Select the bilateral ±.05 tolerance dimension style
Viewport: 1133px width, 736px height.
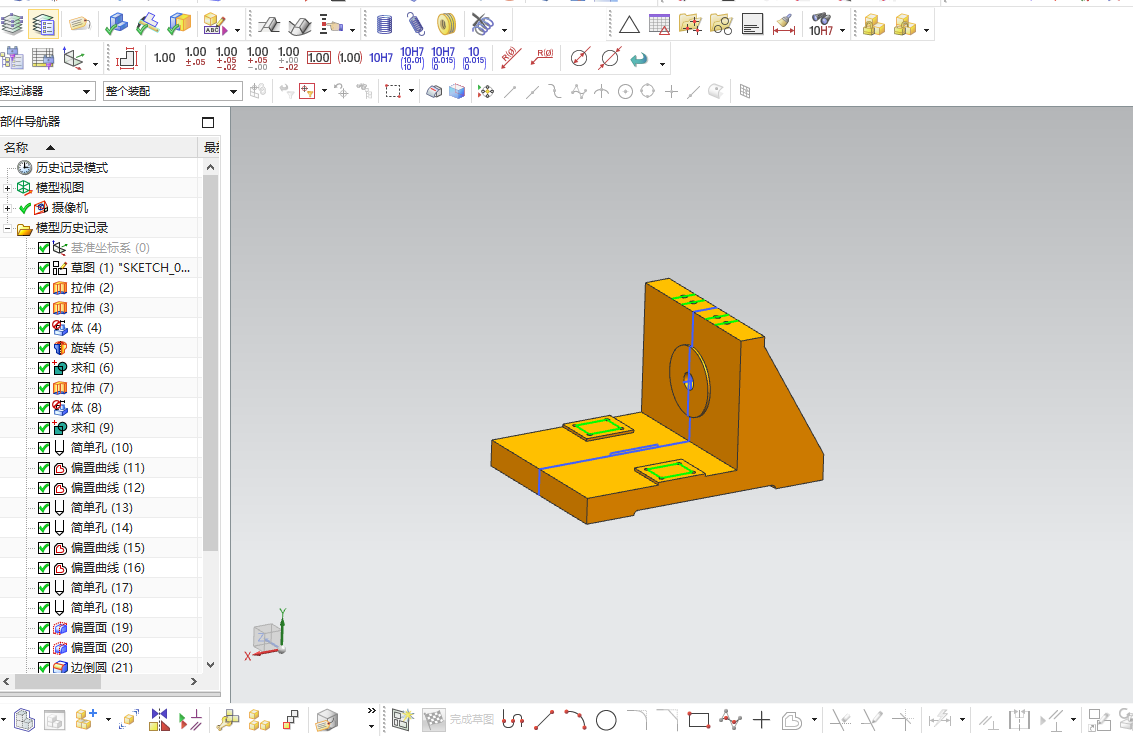195,57
